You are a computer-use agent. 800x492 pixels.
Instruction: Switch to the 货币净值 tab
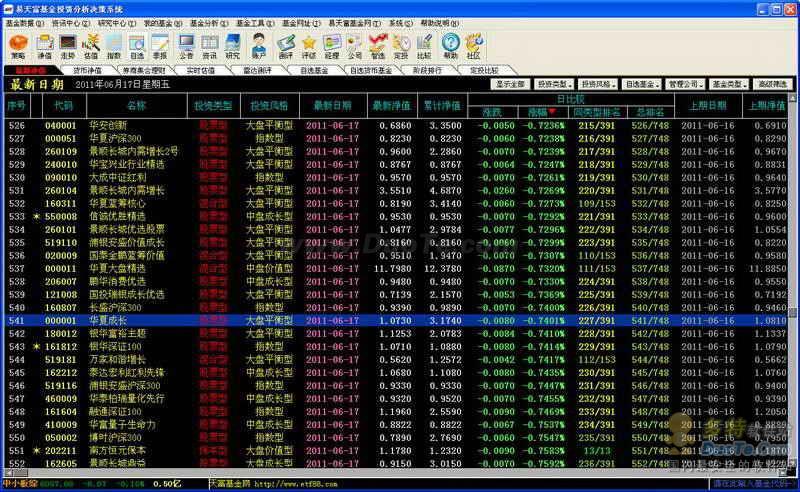(87, 70)
